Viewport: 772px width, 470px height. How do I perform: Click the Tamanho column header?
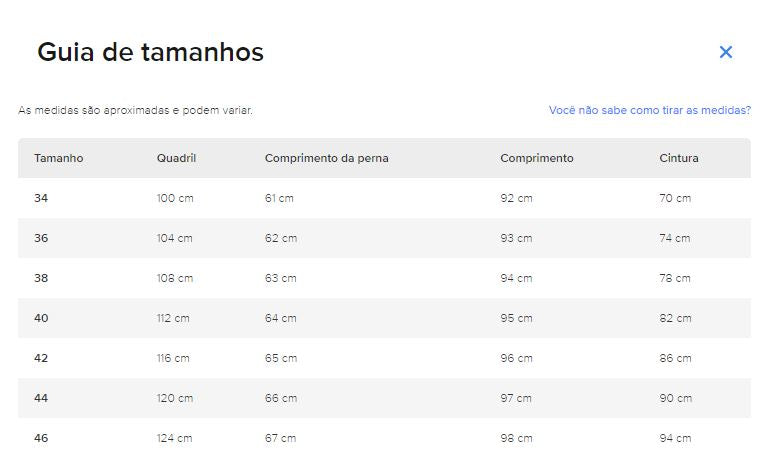pyautogui.click(x=59, y=158)
